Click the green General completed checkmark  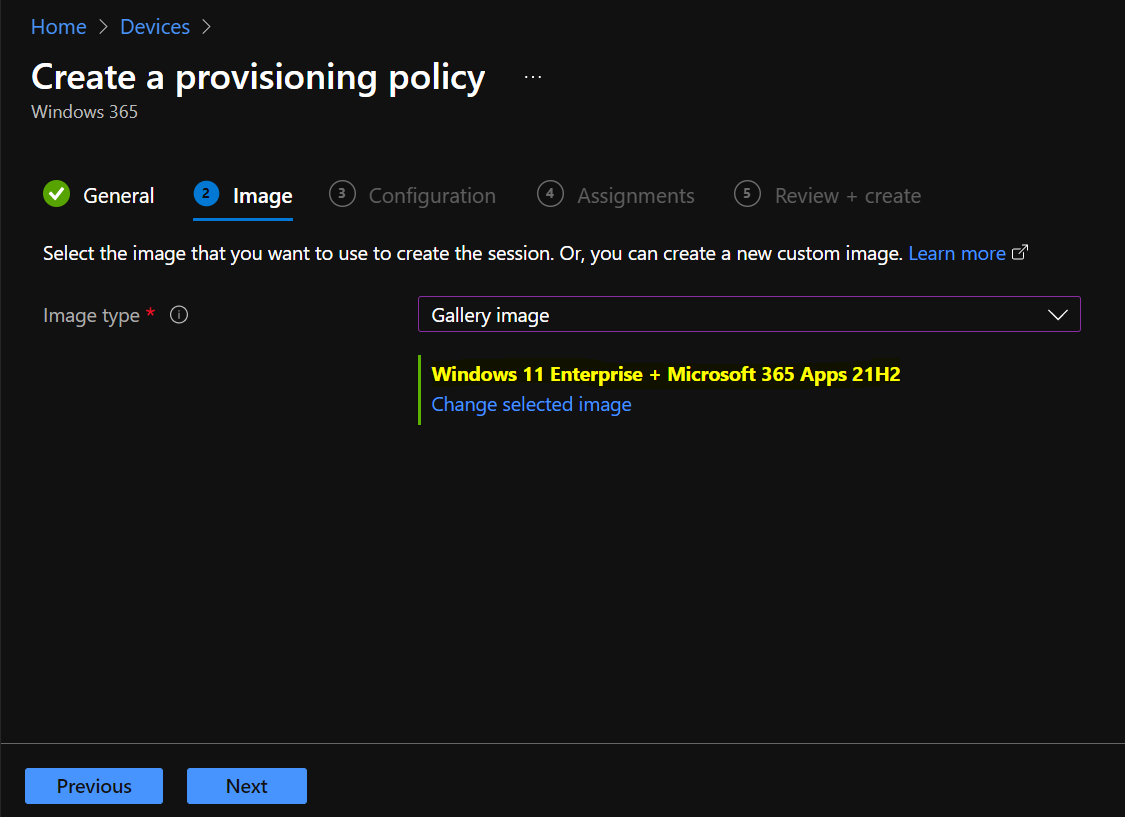click(x=56, y=194)
